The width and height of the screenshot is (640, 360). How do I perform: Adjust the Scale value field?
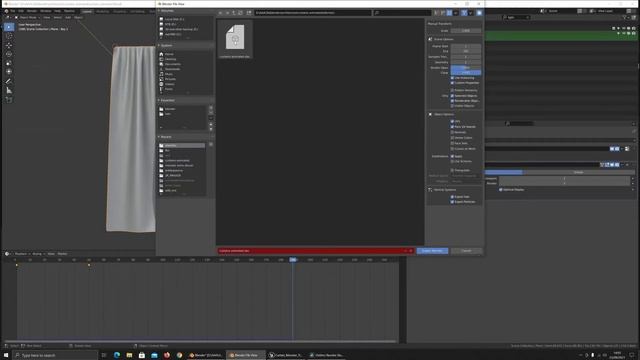[x=466, y=31]
